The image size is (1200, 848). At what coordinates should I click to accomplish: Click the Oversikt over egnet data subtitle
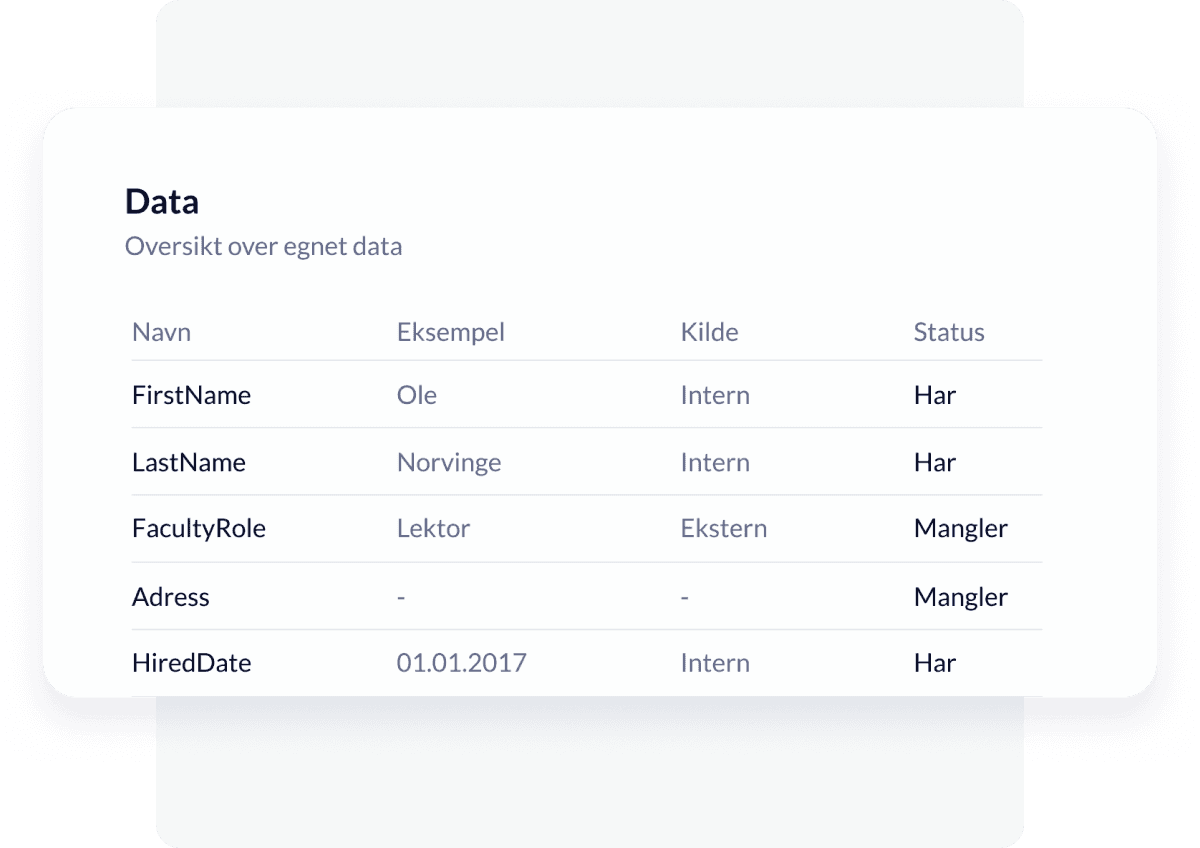click(x=263, y=247)
